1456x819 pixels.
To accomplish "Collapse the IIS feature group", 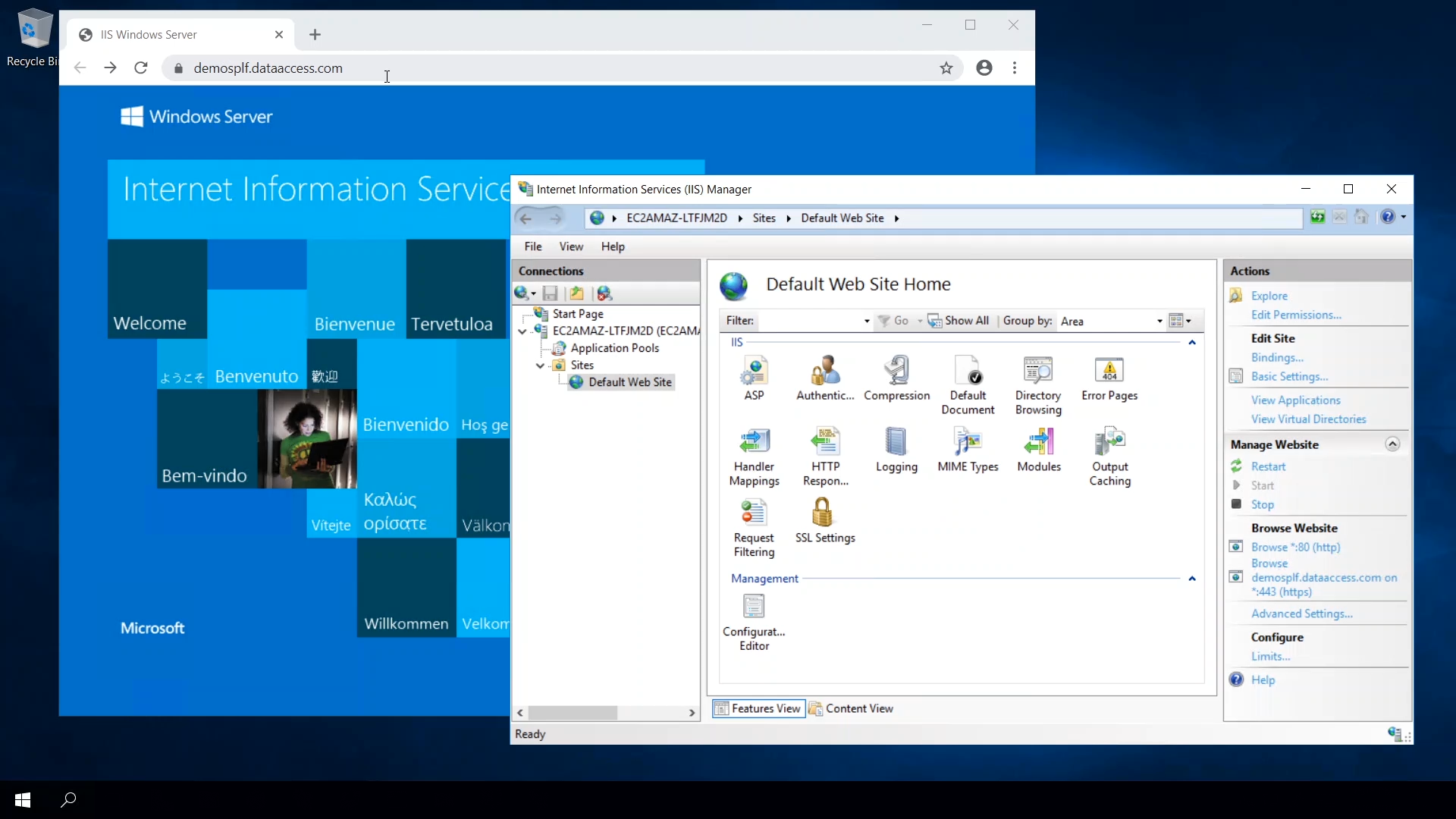I will [x=1191, y=343].
